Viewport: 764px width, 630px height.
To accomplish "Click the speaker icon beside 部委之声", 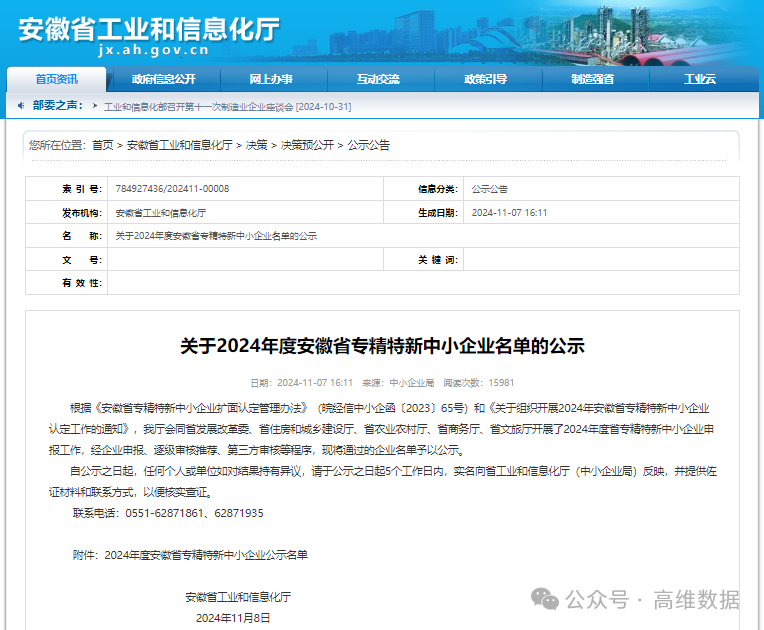I will pyautogui.click(x=20, y=105).
